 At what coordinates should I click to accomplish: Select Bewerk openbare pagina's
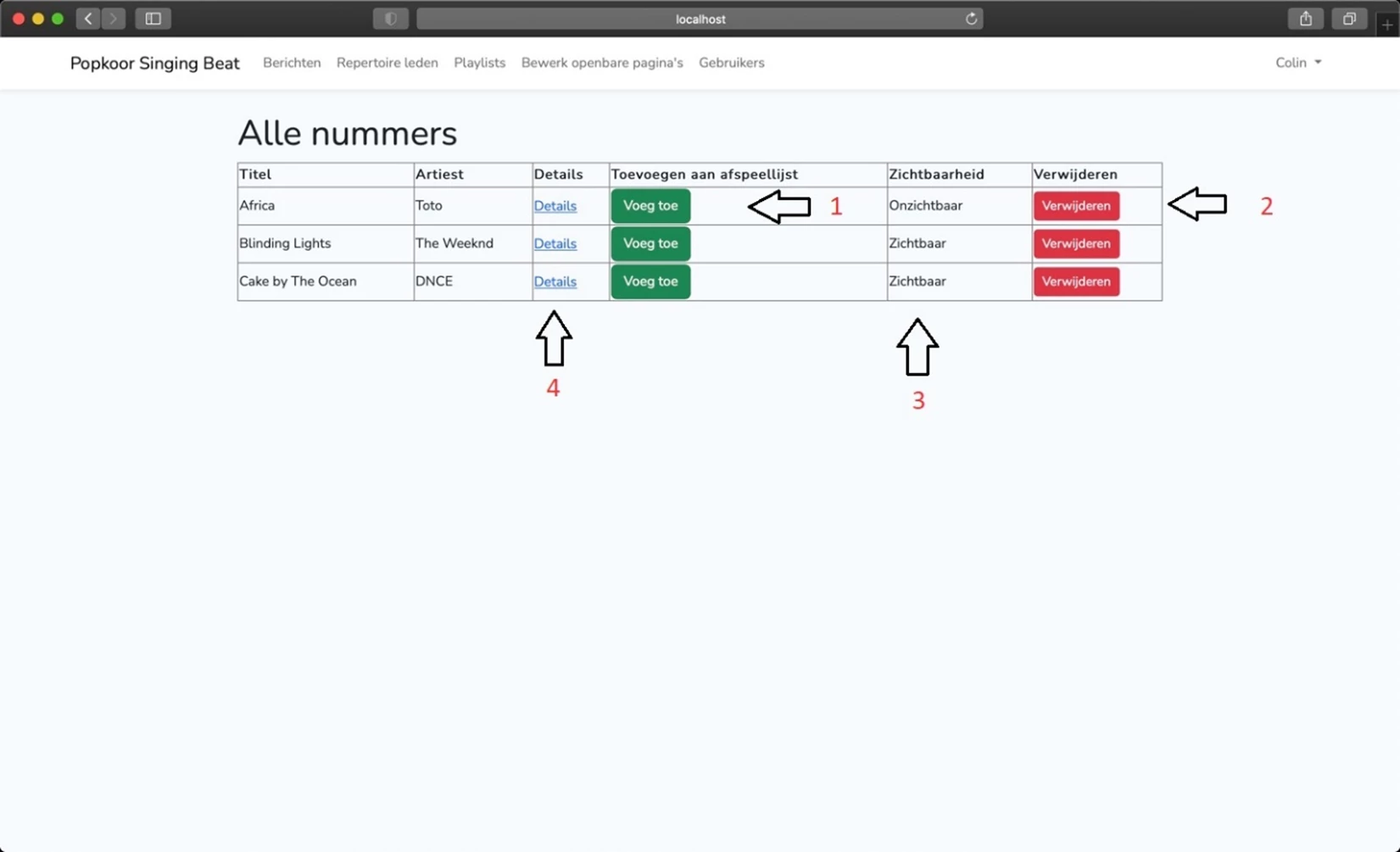pos(601,63)
